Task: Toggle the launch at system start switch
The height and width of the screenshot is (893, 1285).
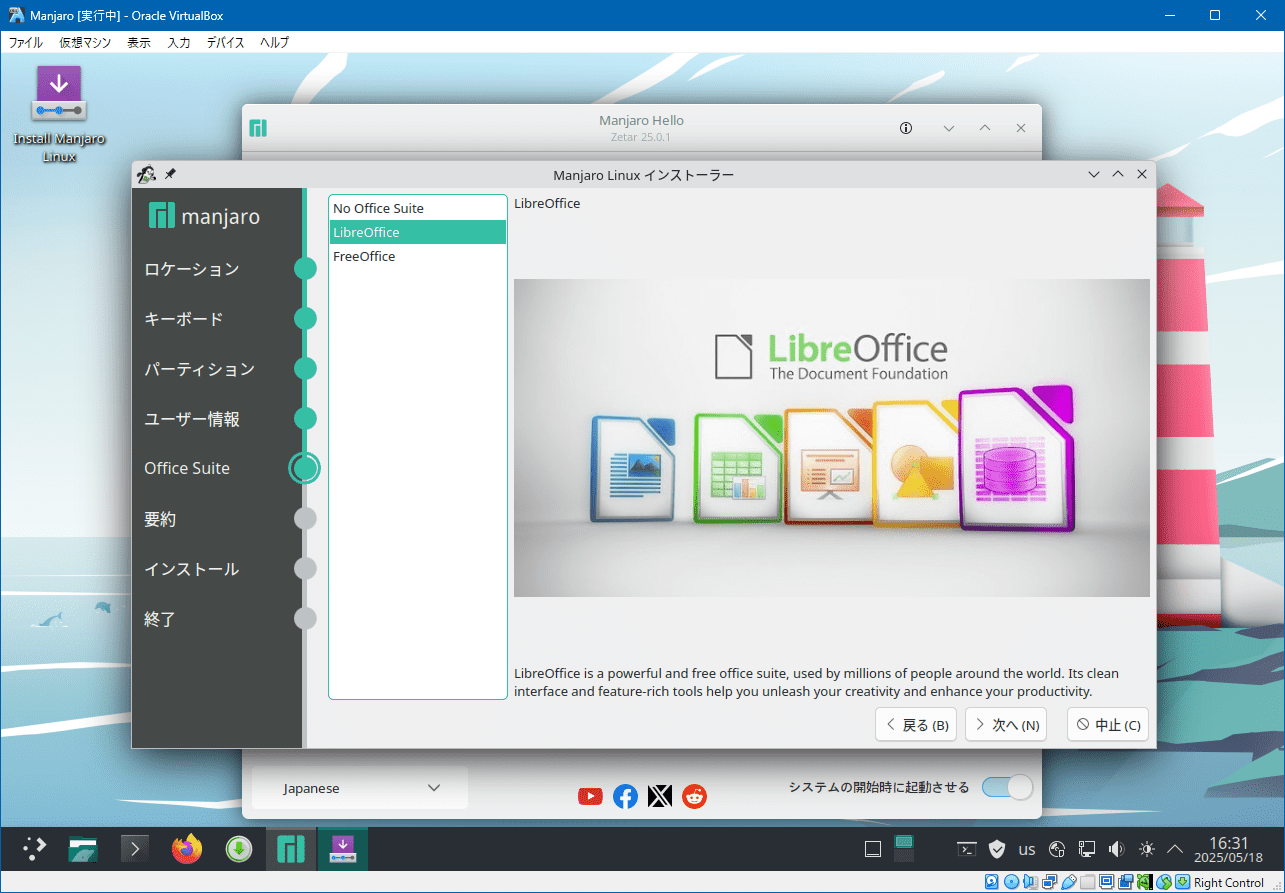Action: pos(1007,787)
